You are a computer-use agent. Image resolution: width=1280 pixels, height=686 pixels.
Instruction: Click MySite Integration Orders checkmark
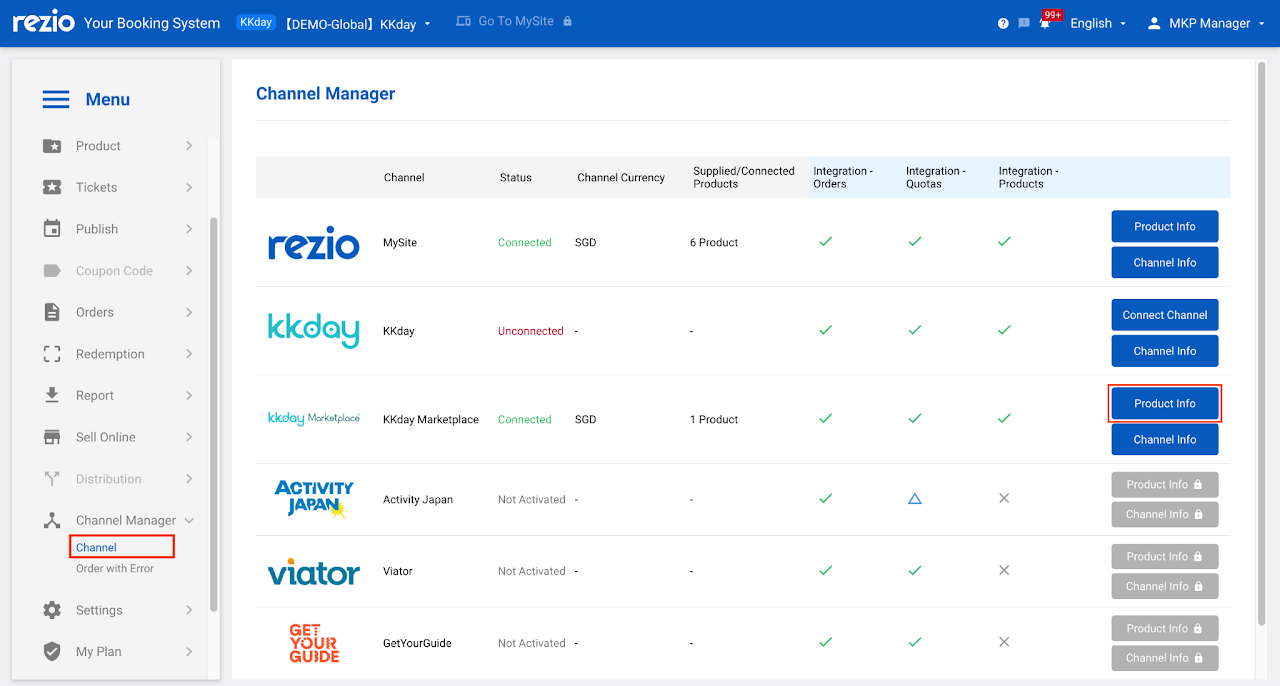coord(825,241)
